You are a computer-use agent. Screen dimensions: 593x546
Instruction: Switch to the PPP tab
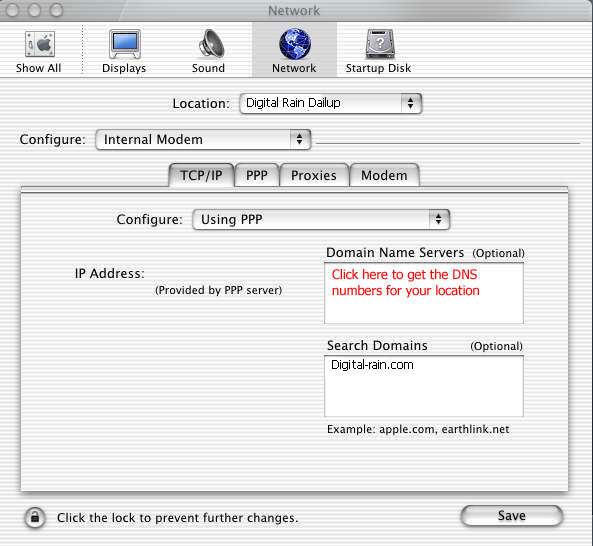point(257,175)
